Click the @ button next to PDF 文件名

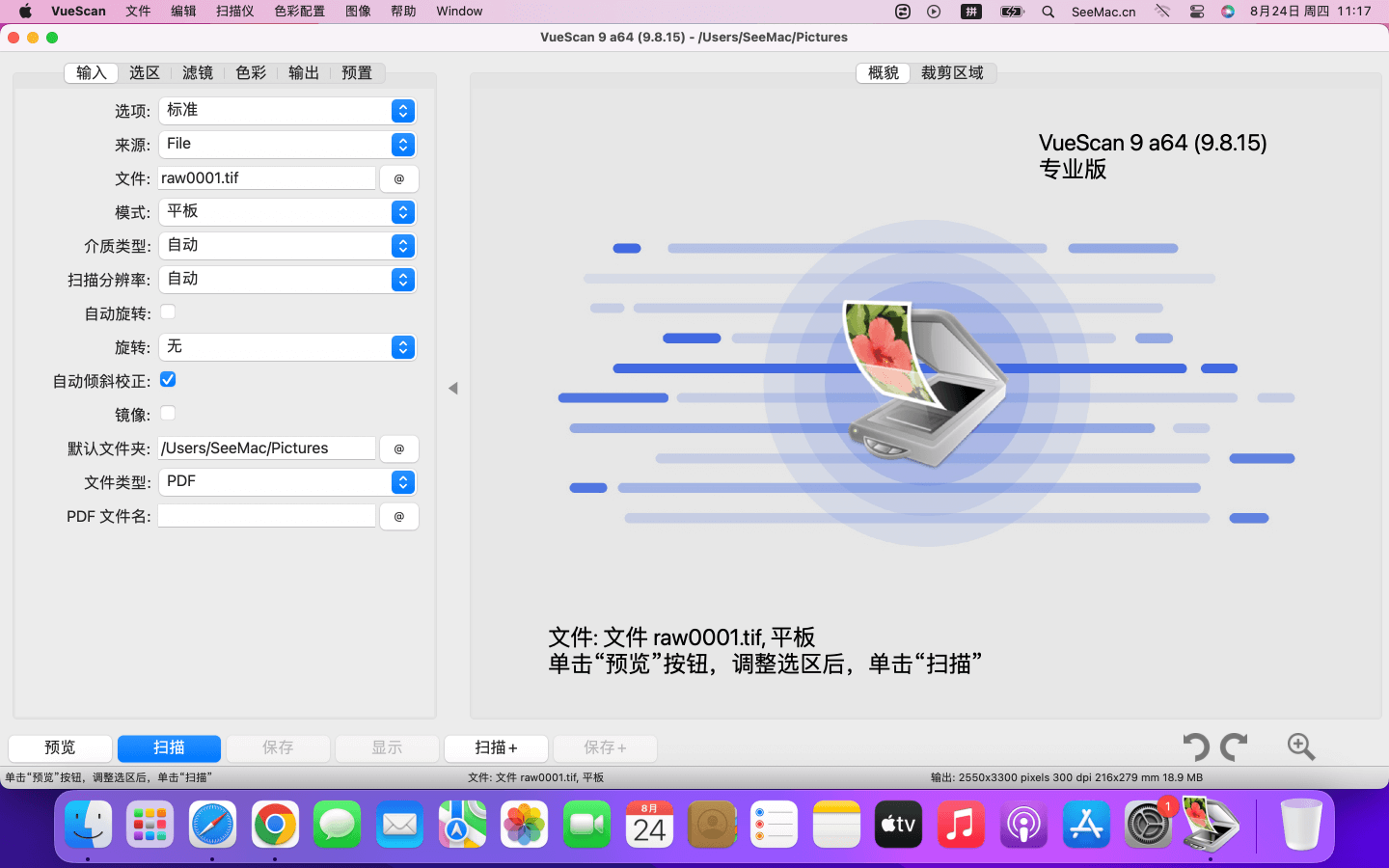point(399,516)
